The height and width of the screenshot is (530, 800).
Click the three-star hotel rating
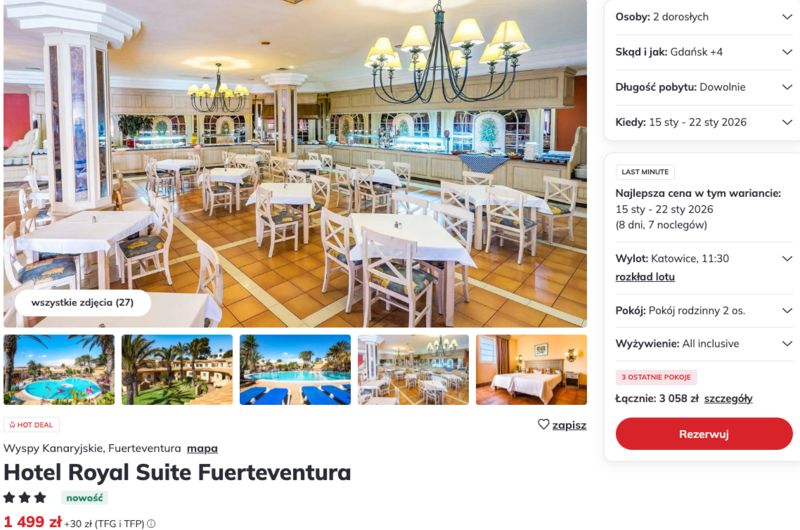click(x=25, y=497)
